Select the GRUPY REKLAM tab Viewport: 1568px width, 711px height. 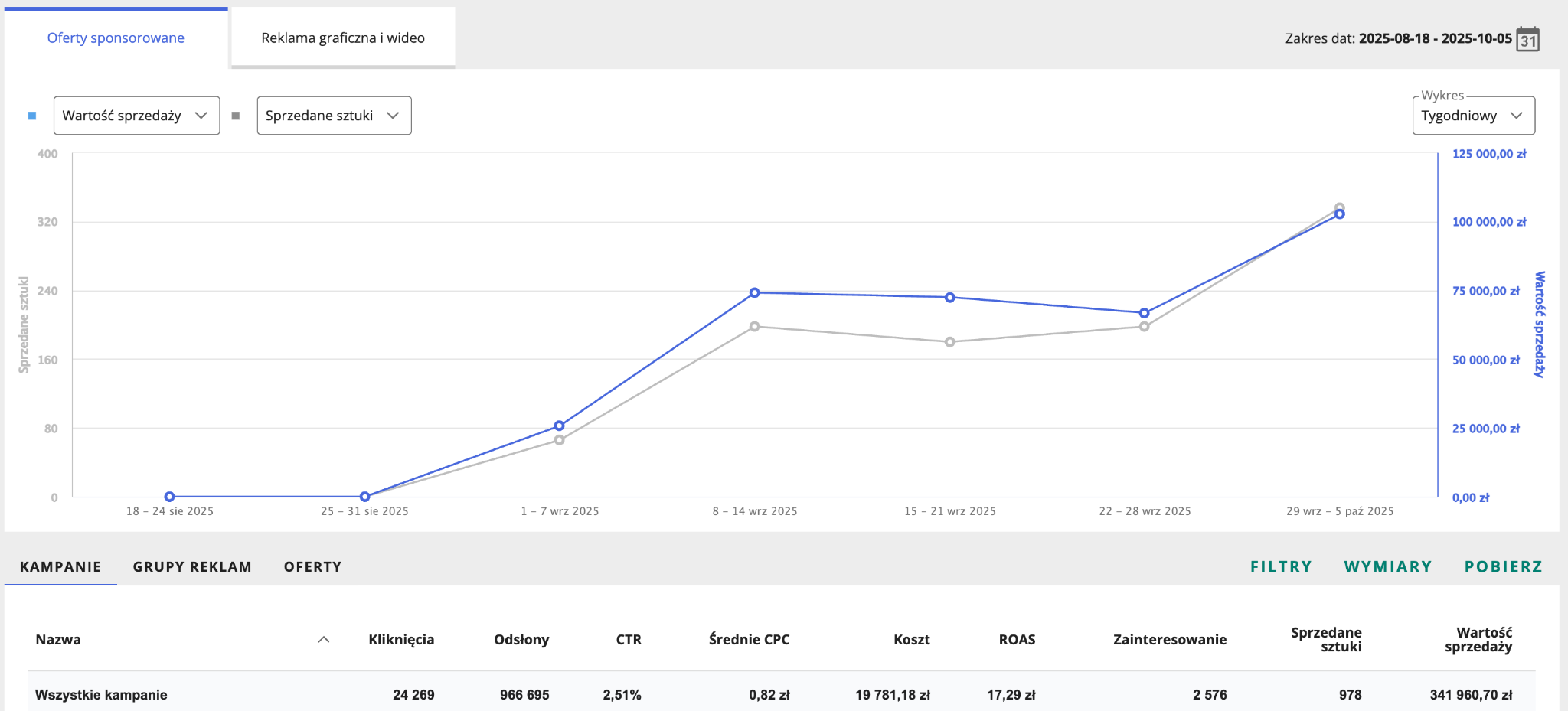(192, 567)
